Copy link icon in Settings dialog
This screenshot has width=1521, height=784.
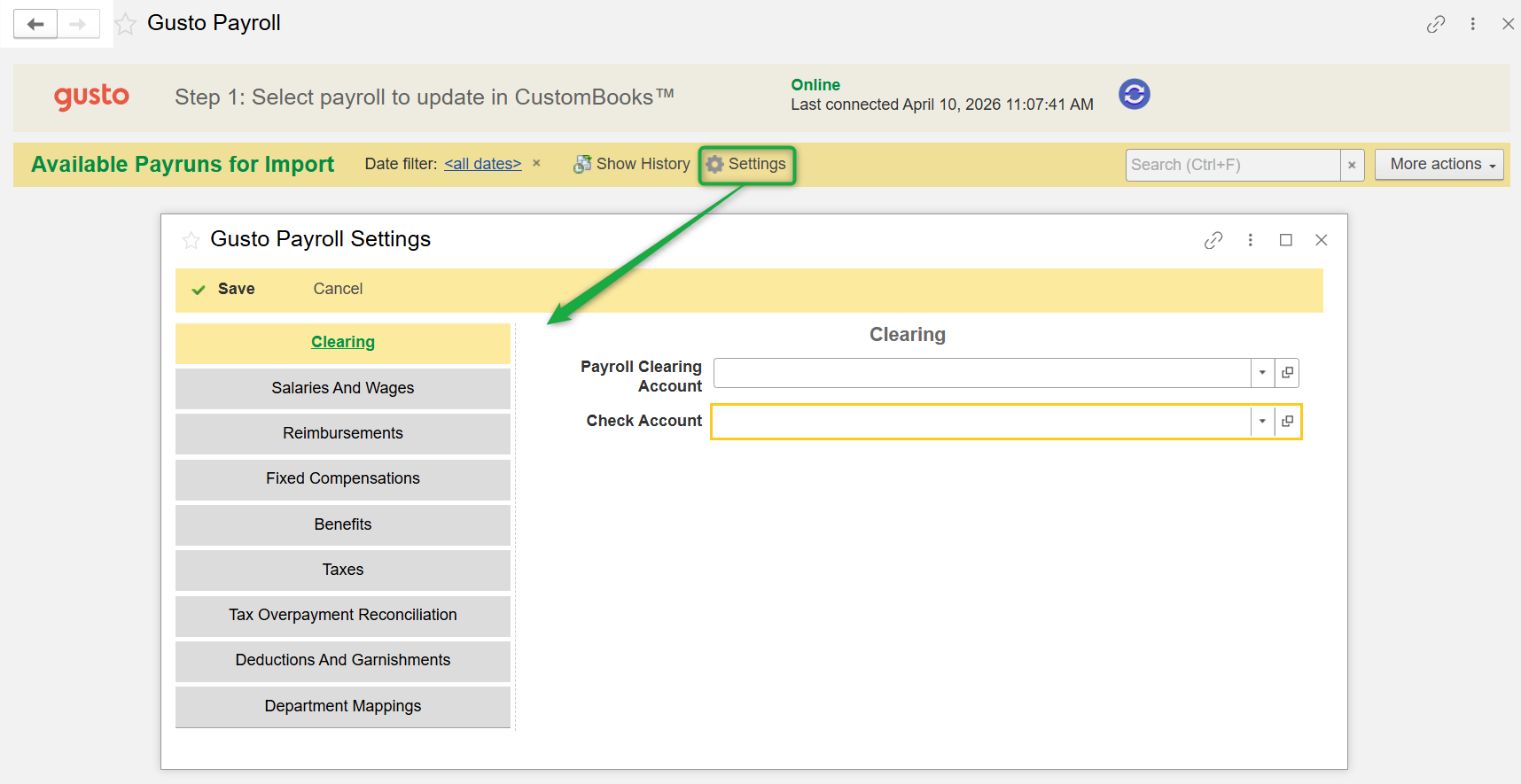1213,240
